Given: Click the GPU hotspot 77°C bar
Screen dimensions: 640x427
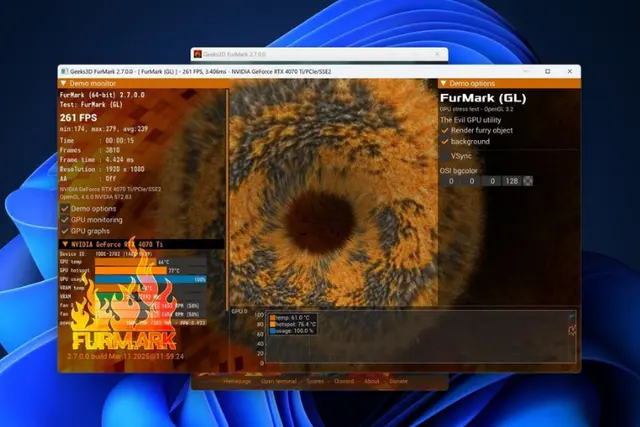Looking at the screenshot, I should [131, 271].
